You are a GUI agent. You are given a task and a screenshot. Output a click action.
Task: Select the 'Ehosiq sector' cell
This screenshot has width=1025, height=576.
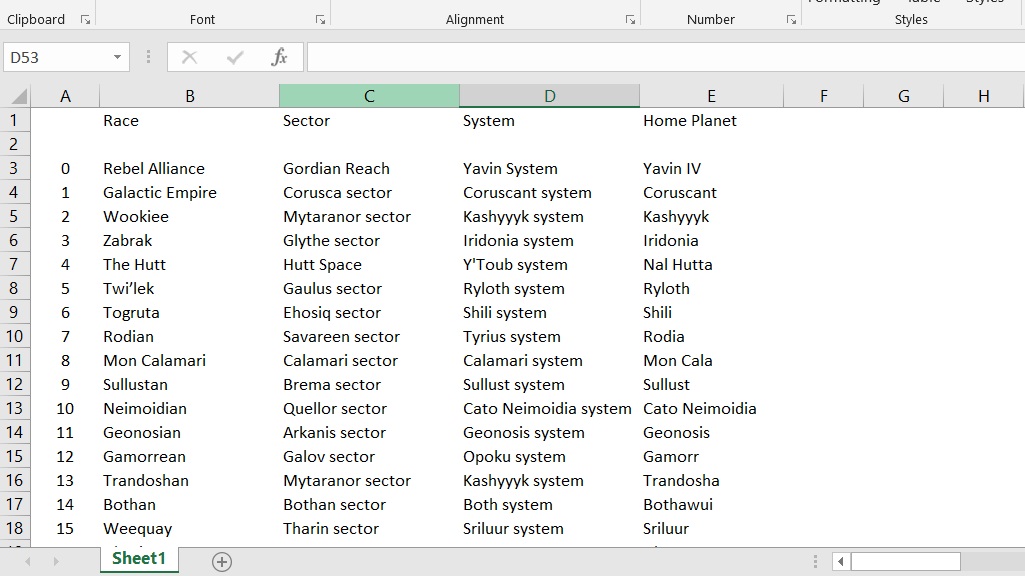[x=369, y=313]
